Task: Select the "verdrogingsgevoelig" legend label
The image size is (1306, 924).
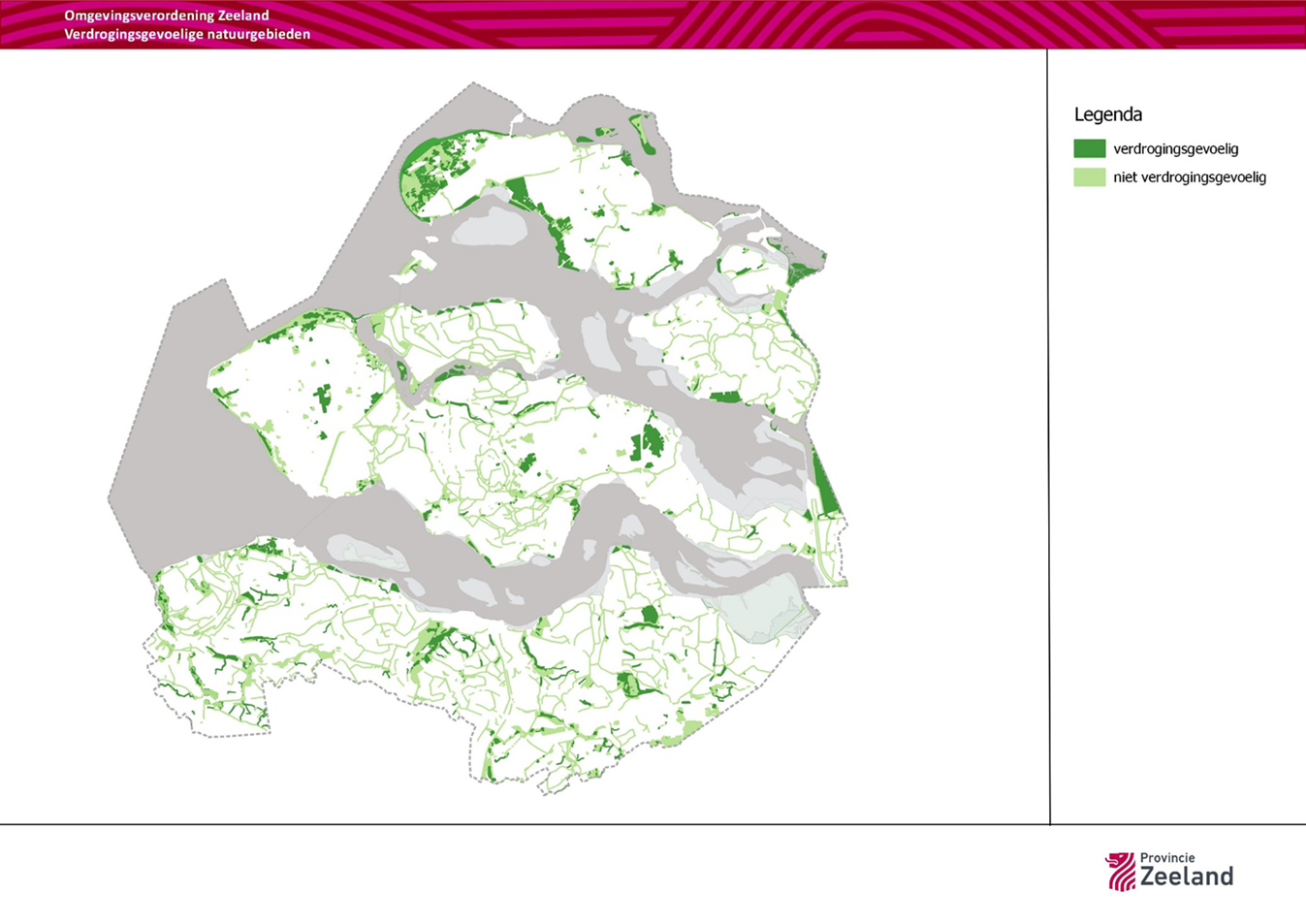Action: pos(1175,149)
